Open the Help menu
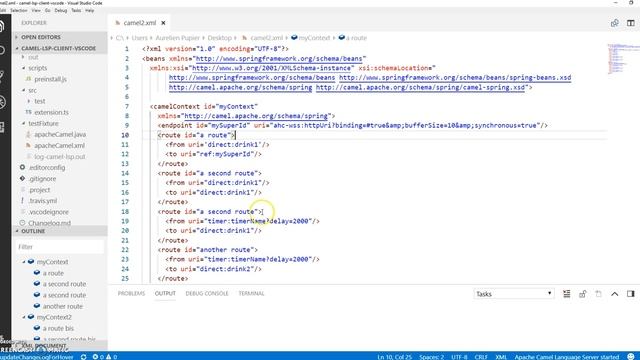The image size is (640, 360). click(90, 10)
